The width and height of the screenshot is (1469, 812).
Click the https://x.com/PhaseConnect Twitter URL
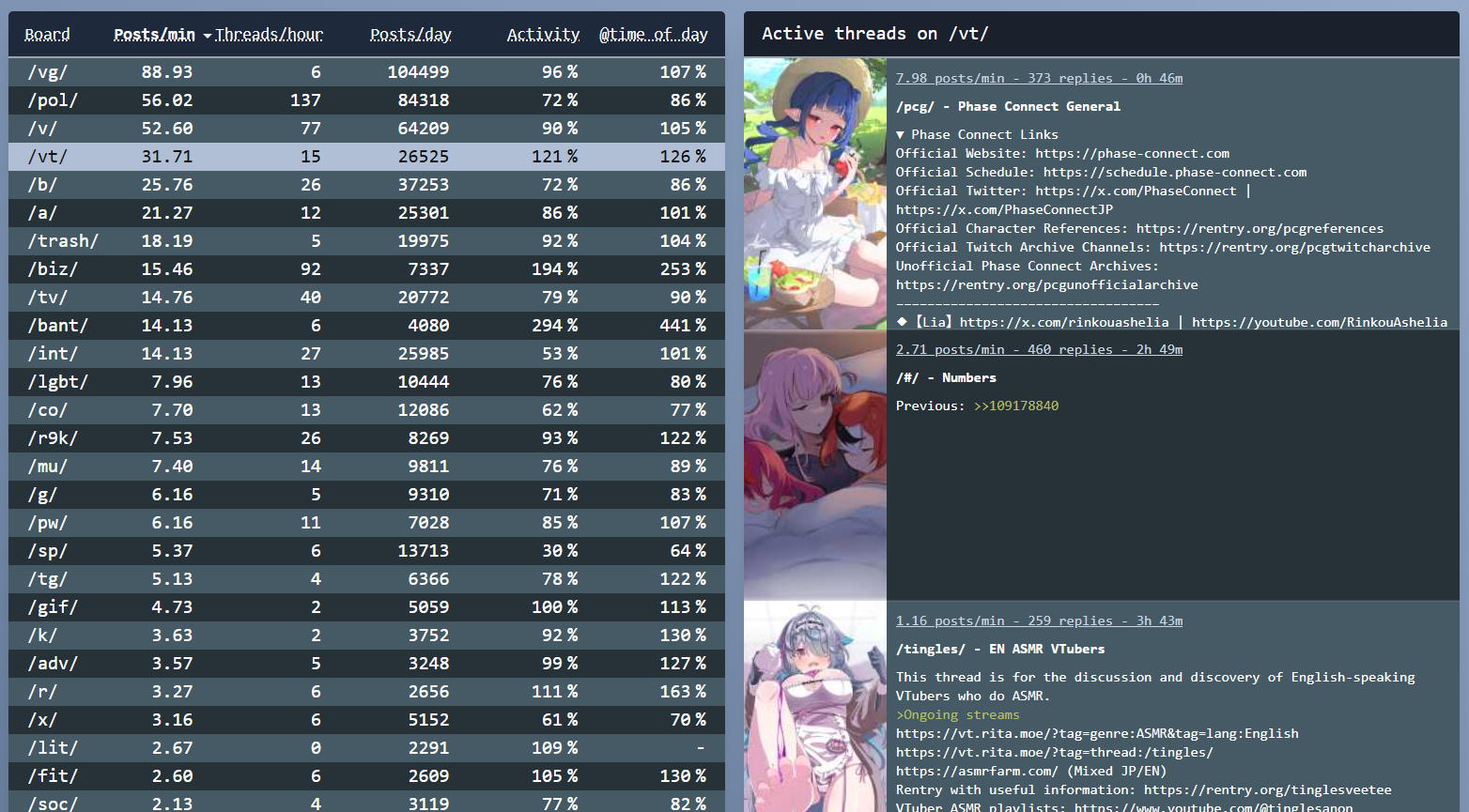[1136, 191]
